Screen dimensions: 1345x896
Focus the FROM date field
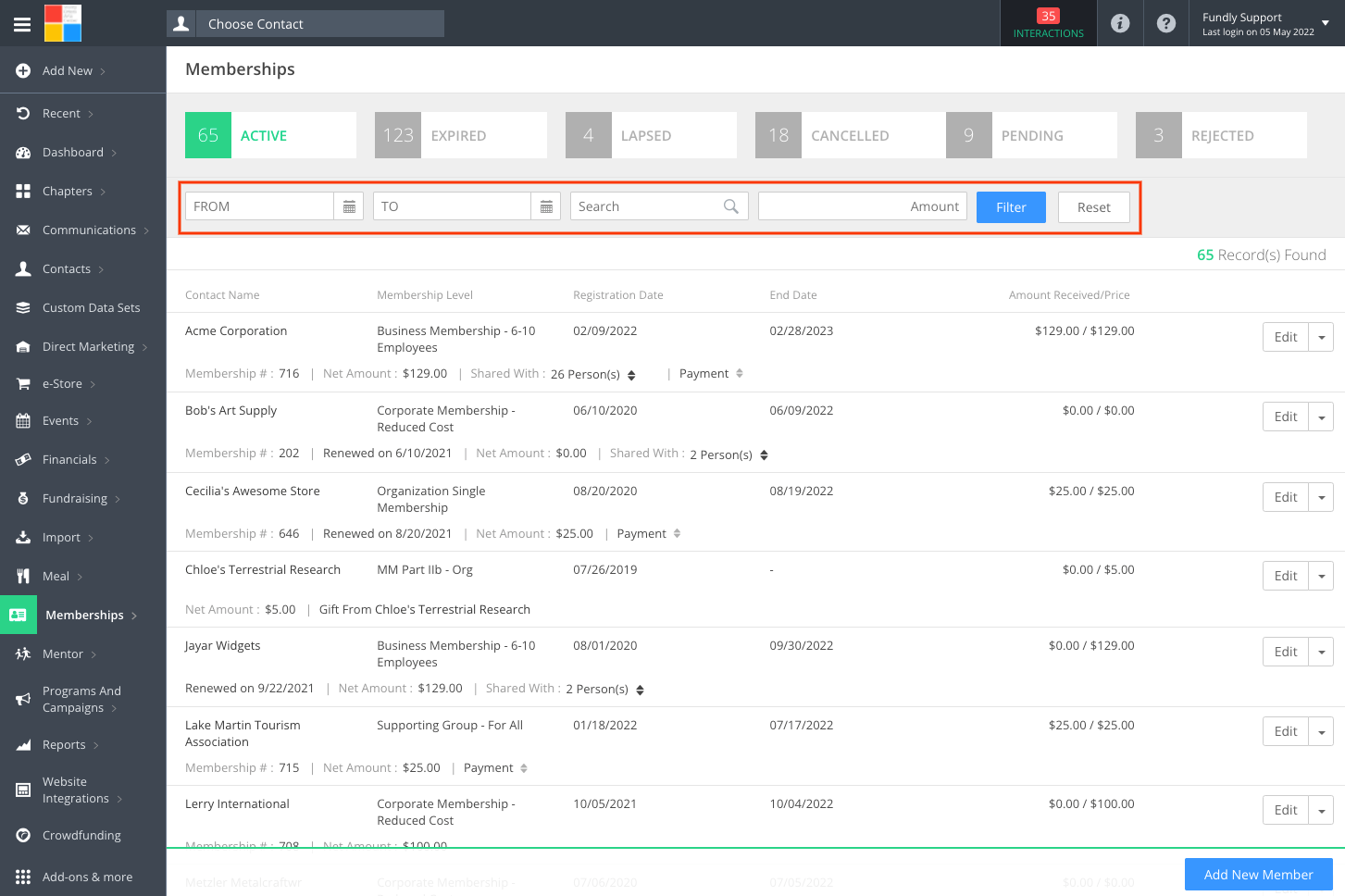(259, 206)
